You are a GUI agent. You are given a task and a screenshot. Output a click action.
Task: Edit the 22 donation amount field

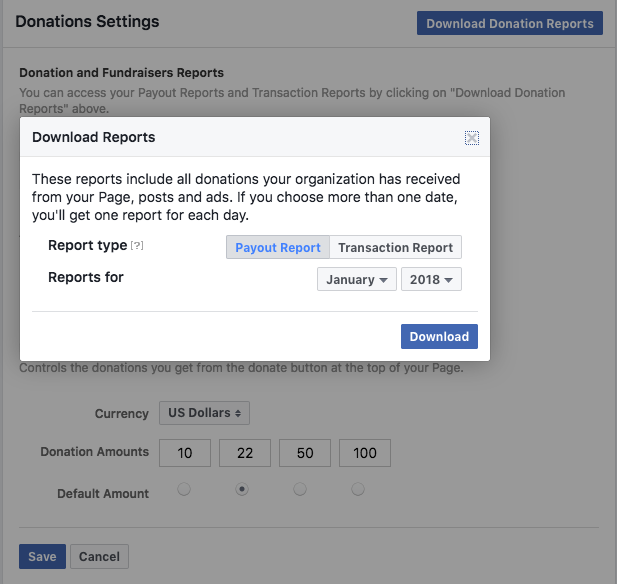tap(245, 453)
